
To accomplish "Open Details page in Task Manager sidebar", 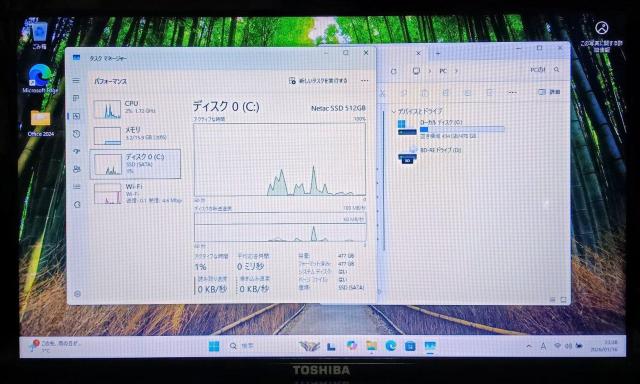I will tap(76, 187).
